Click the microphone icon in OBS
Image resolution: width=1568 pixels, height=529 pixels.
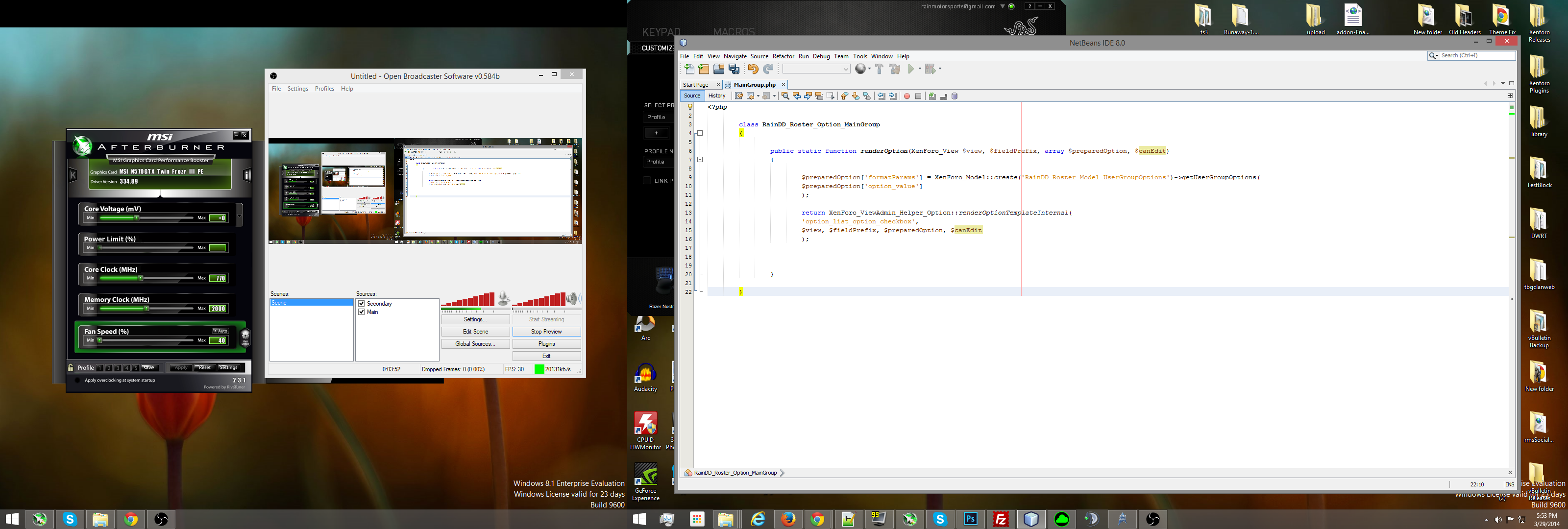point(503,298)
